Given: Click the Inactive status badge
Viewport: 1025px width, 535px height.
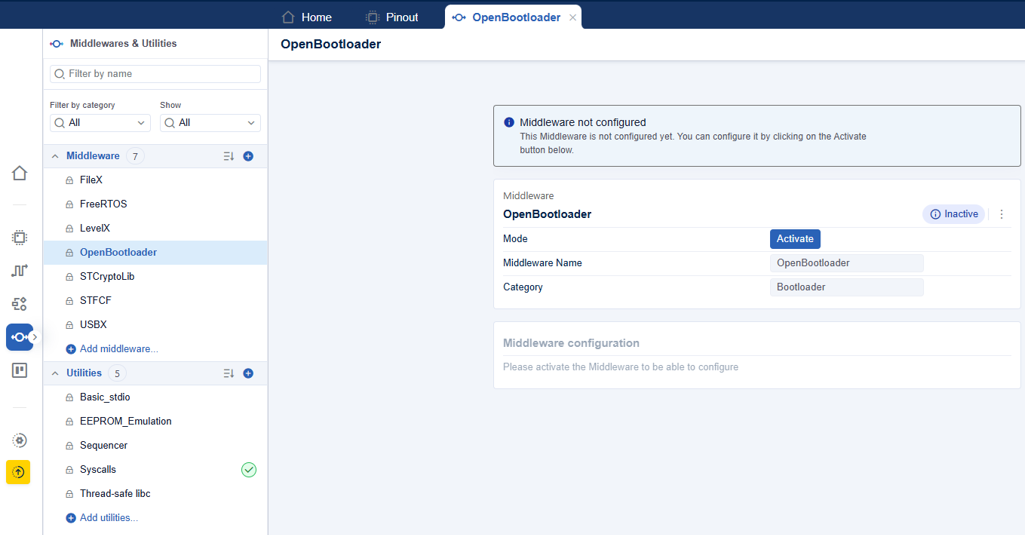Looking at the screenshot, I should 954,214.
